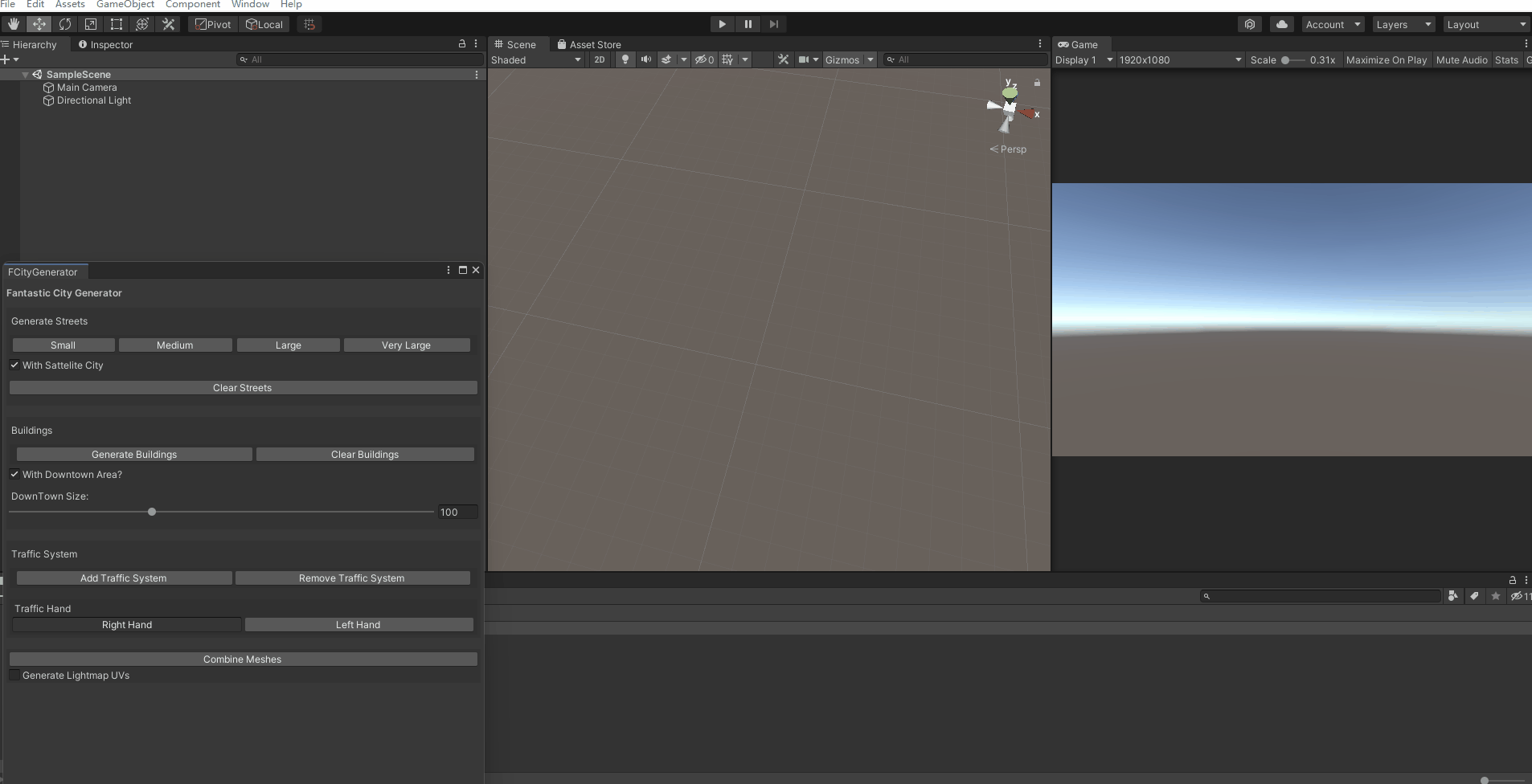Open the cloud services icon
The width and height of the screenshot is (1532, 784).
(1282, 24)
